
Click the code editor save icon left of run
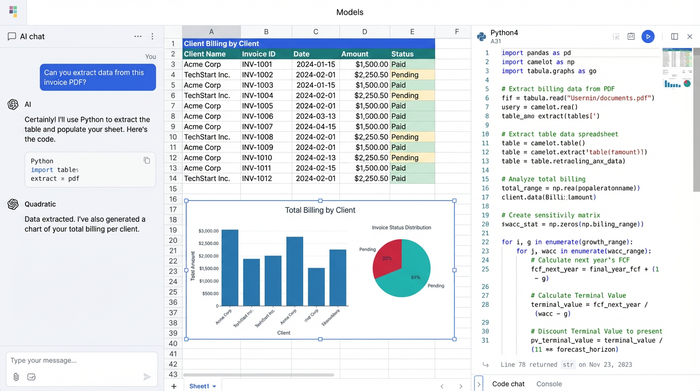pos(631,37)
